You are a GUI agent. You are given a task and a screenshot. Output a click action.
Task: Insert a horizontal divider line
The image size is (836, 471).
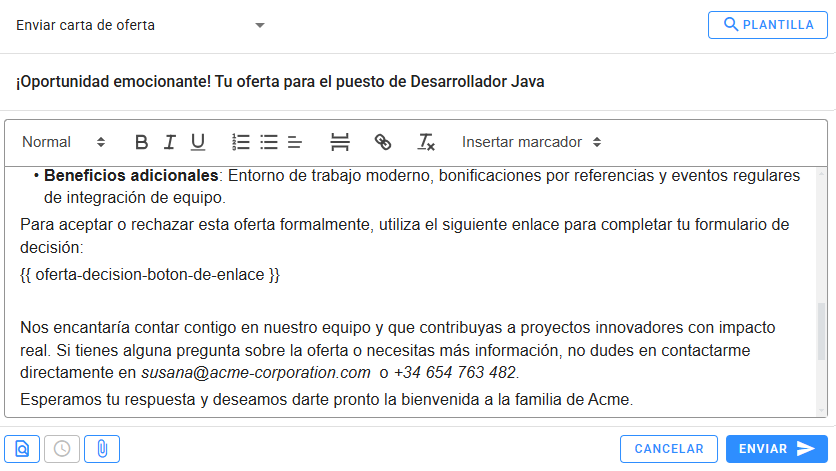[340, 142]
